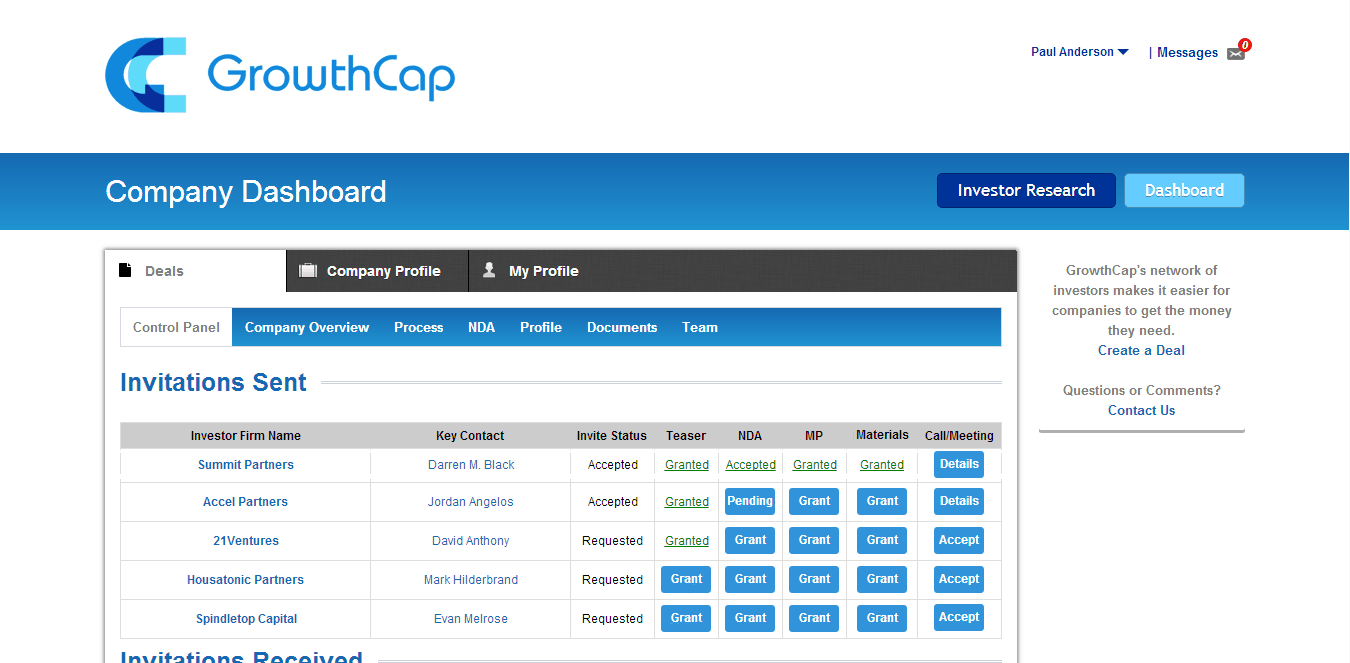
Task: Open key contact Darren M. Black
Action: (x=470, y=465)
